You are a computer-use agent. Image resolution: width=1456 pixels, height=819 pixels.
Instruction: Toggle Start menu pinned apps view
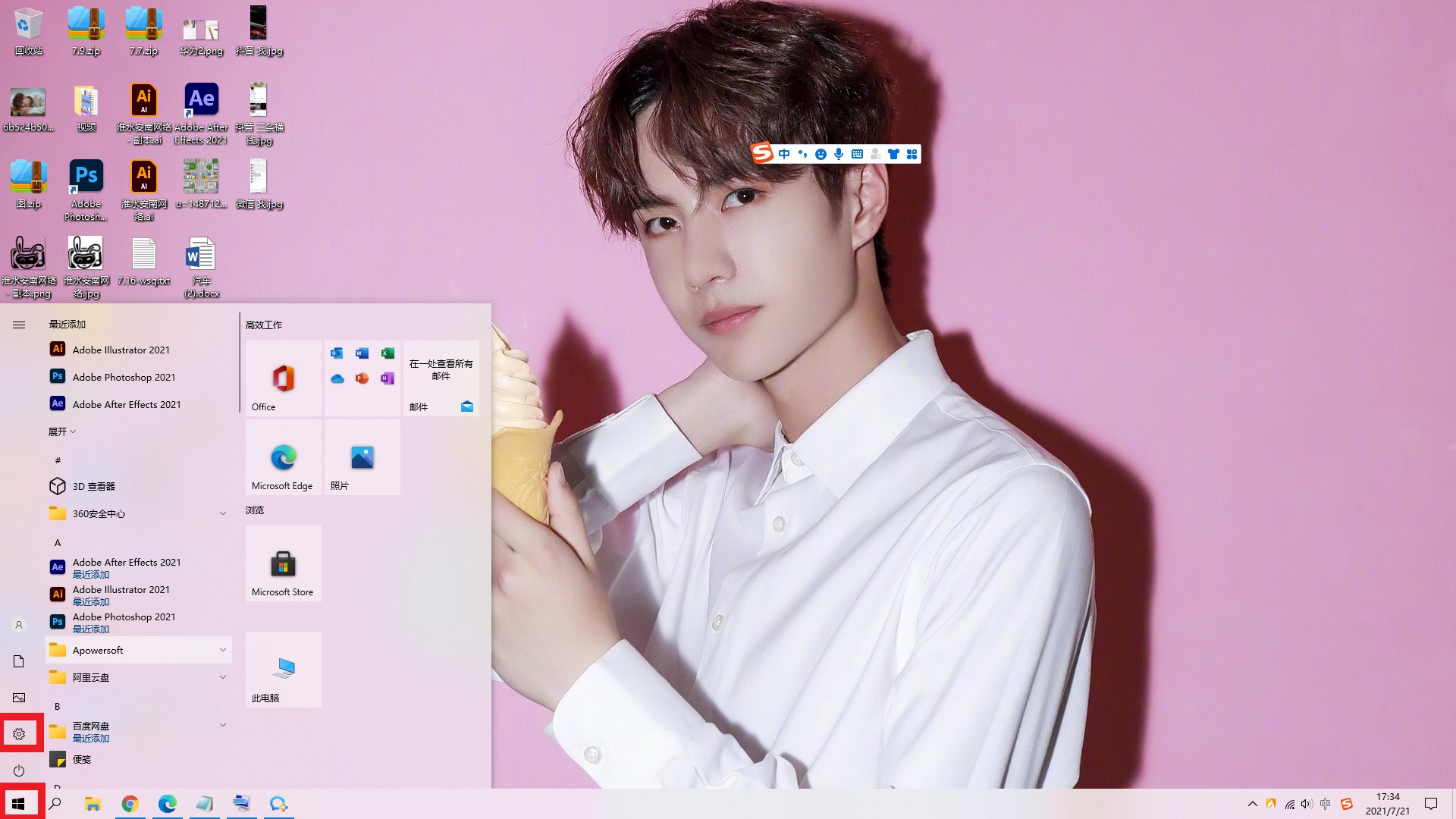(x=18, y=324)
